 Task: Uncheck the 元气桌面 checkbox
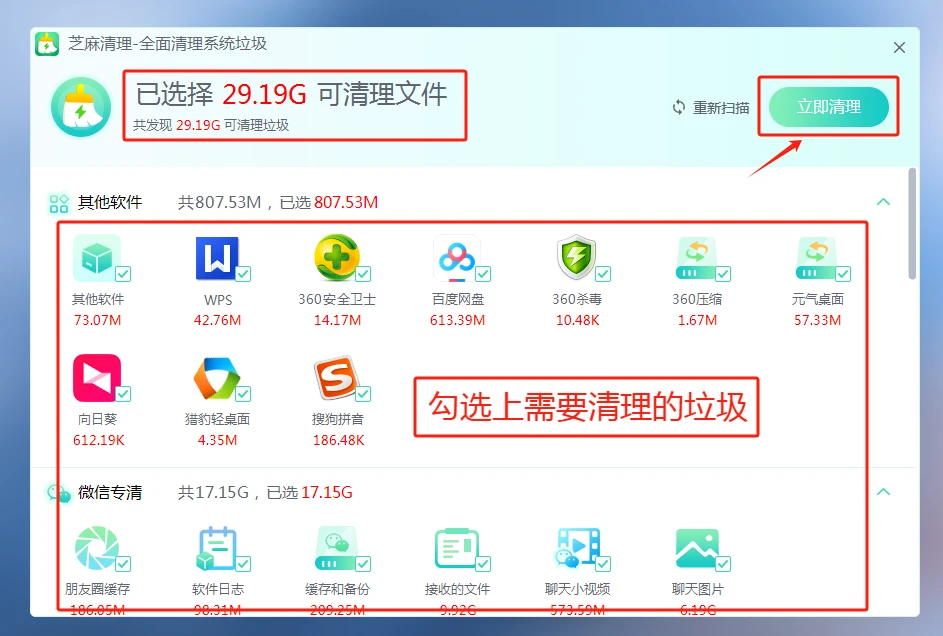click(843, 274)
